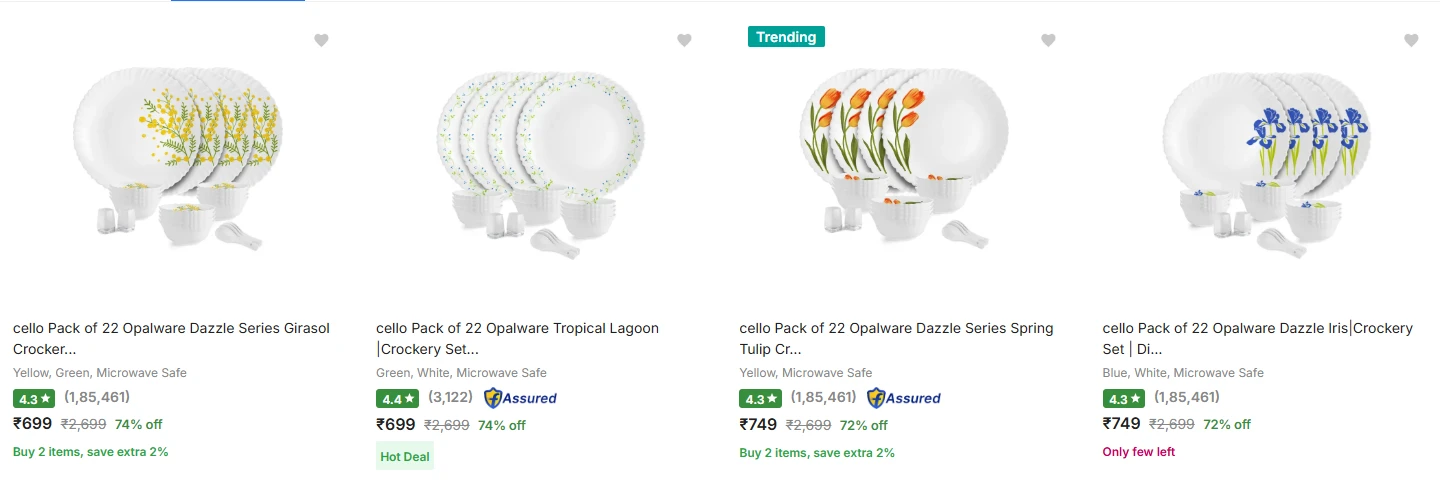The height and width of the screenshot is (480, 1440).
Task: Click the 4.4 star rating badge
Action: point(397,398)
